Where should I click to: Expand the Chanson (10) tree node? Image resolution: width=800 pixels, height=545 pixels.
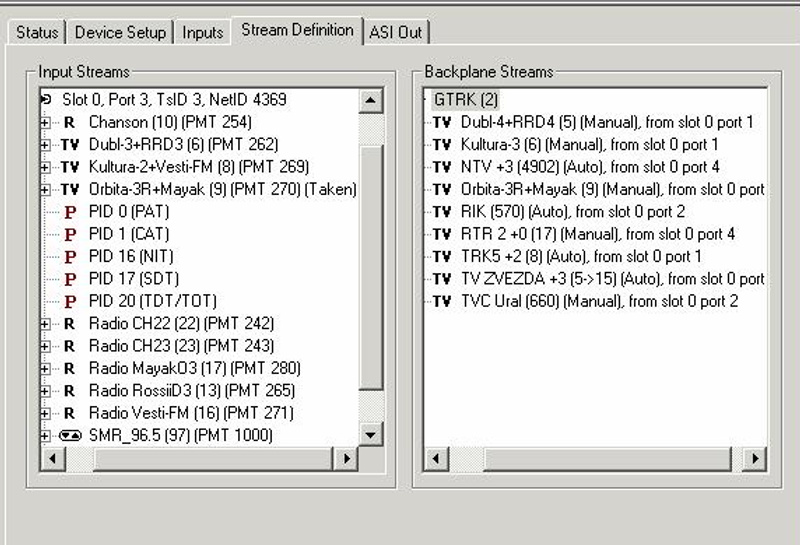click(x=45, y=122)
